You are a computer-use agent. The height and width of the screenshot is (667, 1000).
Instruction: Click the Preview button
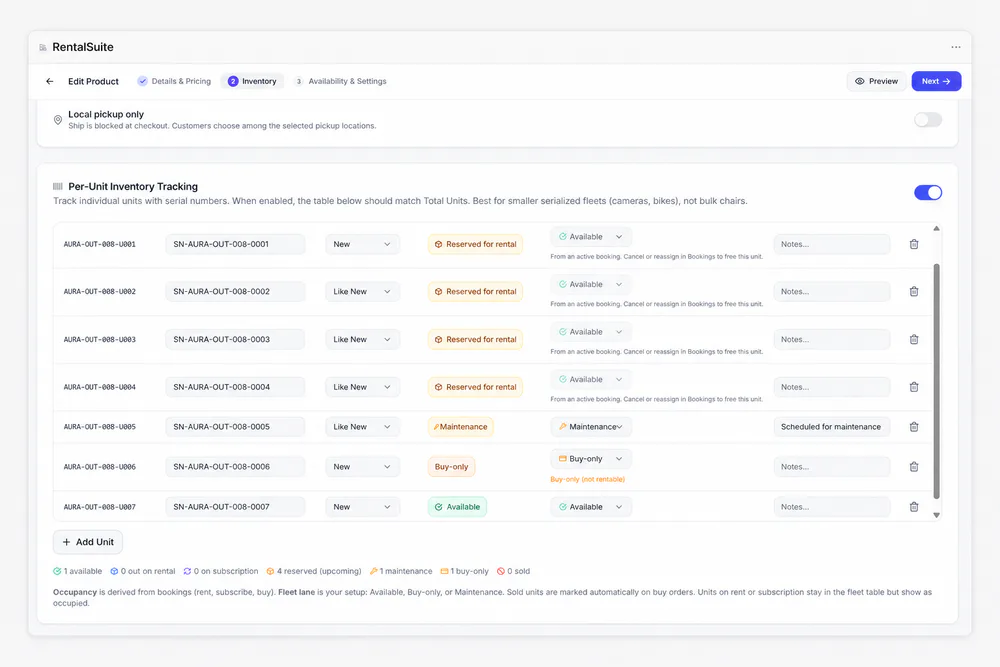click(876, 81)
